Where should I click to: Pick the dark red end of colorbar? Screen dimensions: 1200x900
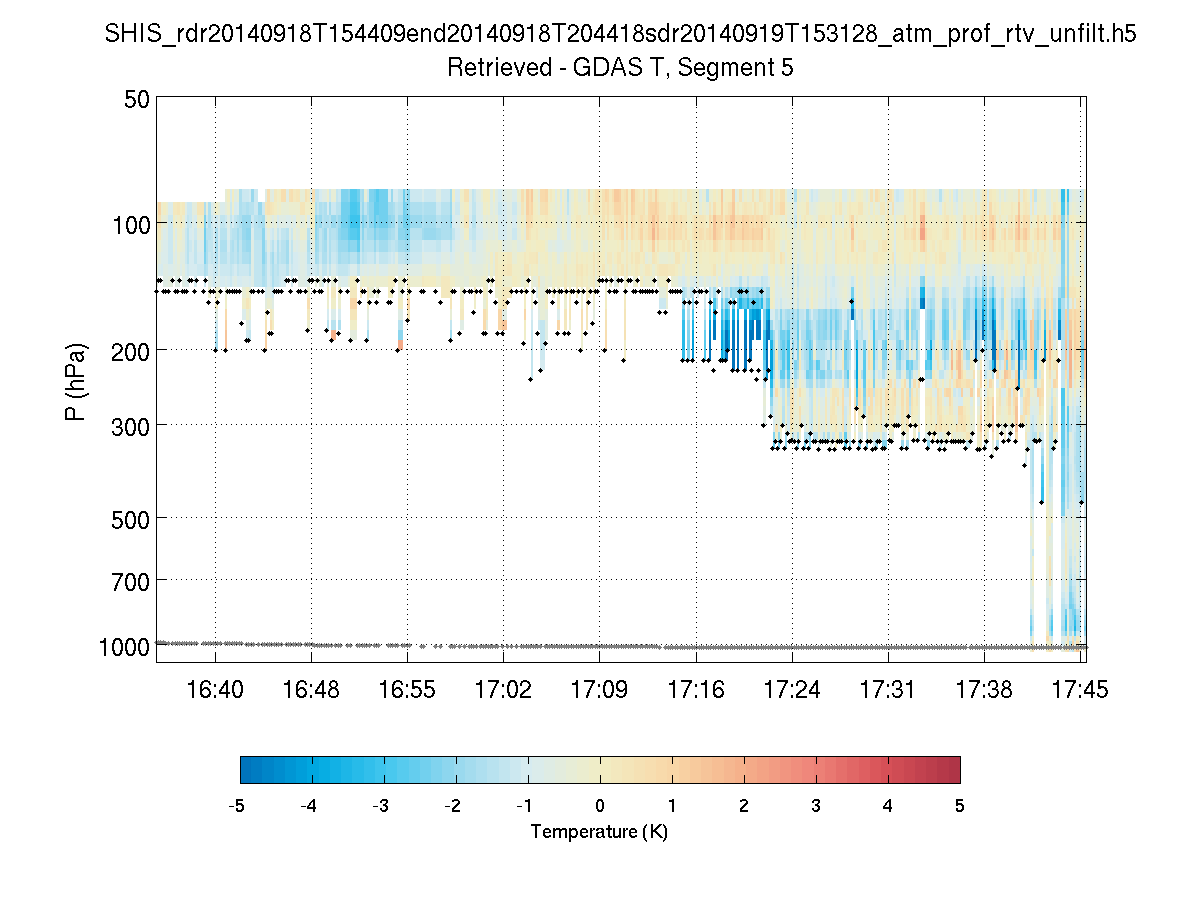pos(954,769)
